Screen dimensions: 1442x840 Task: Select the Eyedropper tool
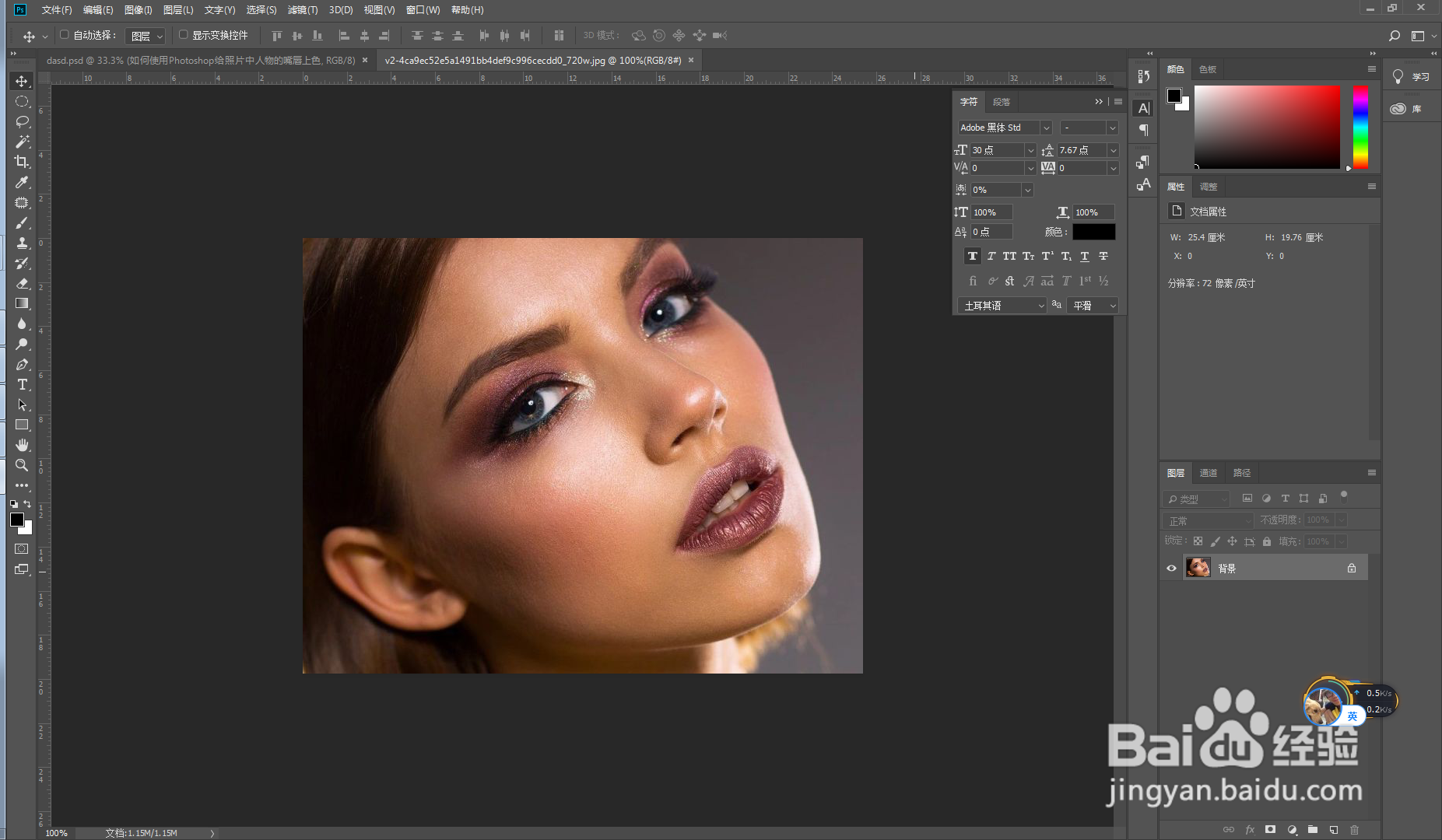[x=22, y=182]
